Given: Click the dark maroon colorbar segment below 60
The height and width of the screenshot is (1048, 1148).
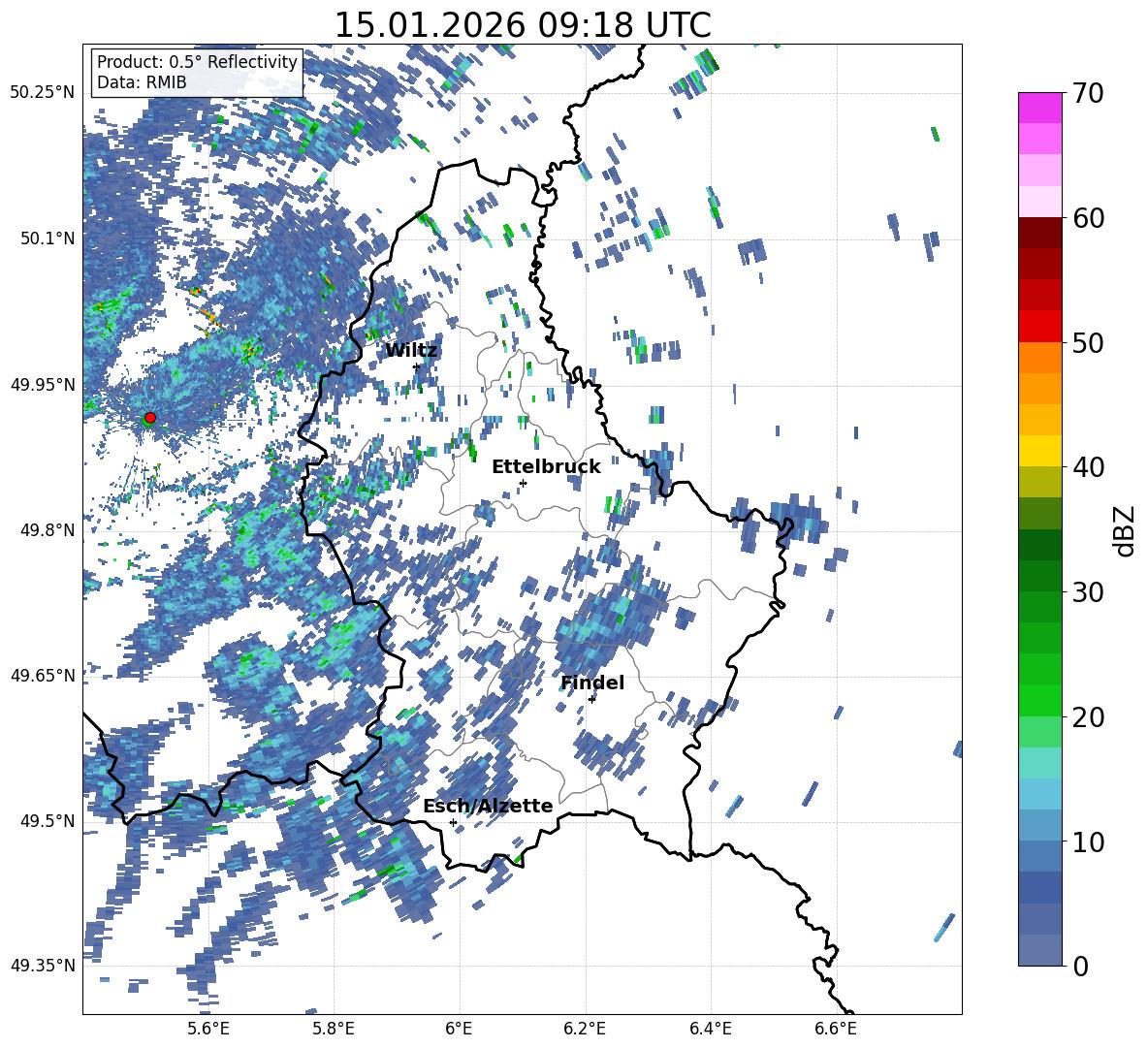Looking at the screenshot, I should [1039, 233].
